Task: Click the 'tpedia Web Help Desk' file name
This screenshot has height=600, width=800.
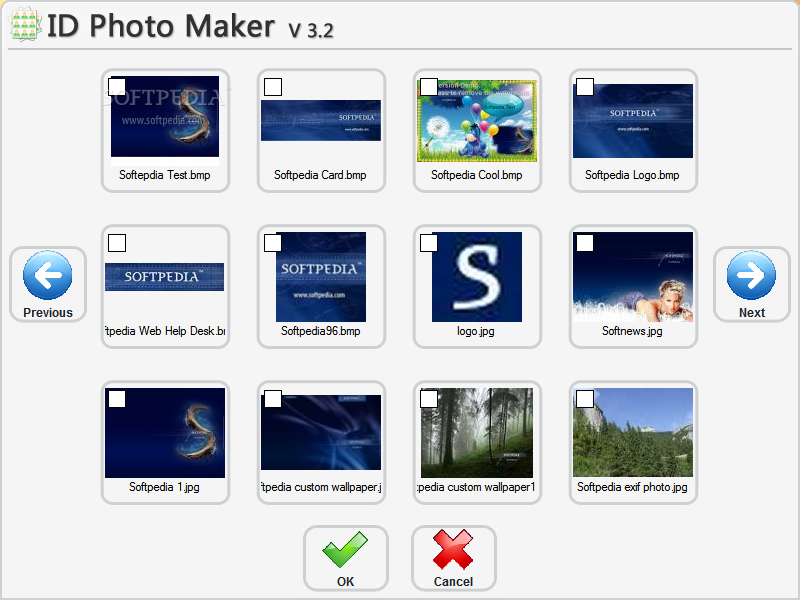Action: click(x=165, y=331)
